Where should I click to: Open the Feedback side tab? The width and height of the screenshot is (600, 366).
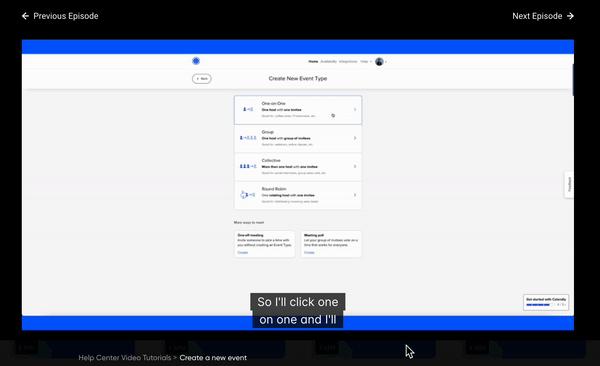click(x=569, y=185)
